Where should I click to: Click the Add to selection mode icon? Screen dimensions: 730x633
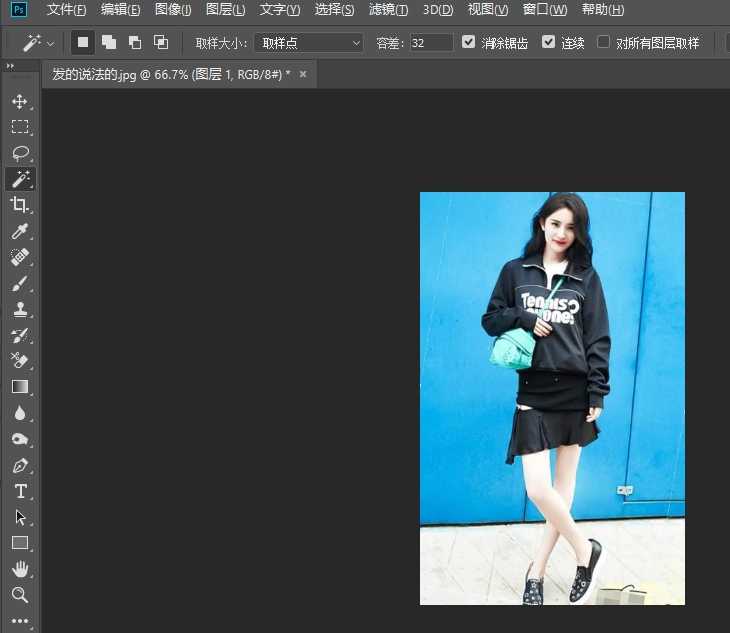click(108, 43)
